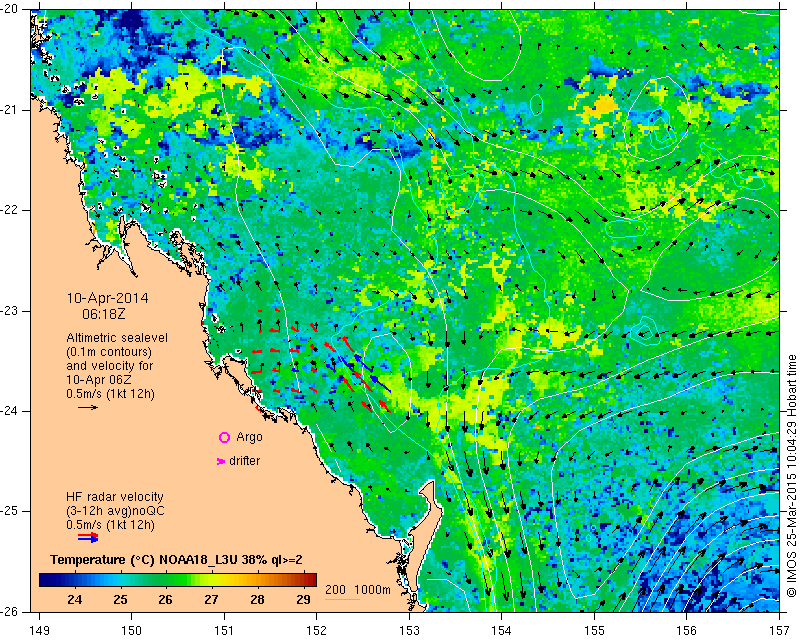Click the latitude axis label '-22'
Image resolution: width=800 pixels, height=640 pixels.
11,210
